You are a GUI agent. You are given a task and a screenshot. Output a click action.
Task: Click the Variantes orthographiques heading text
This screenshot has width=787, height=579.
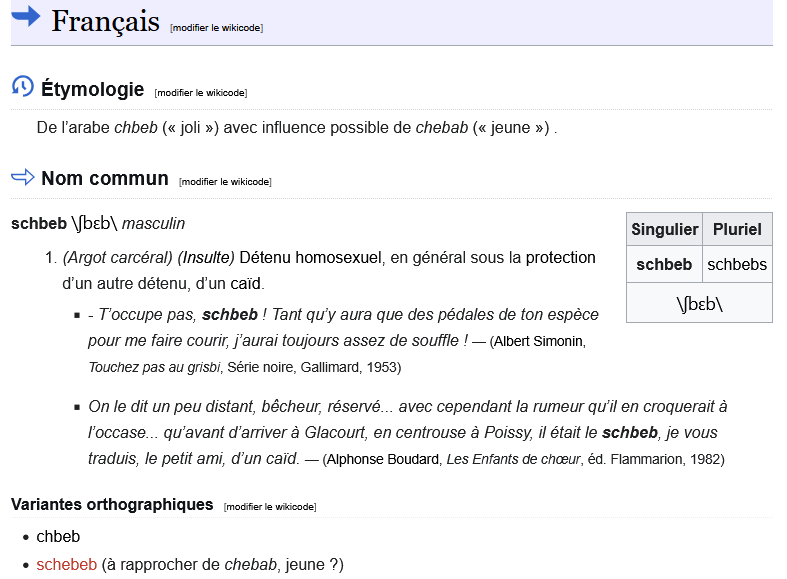click(x=112, y=504)
